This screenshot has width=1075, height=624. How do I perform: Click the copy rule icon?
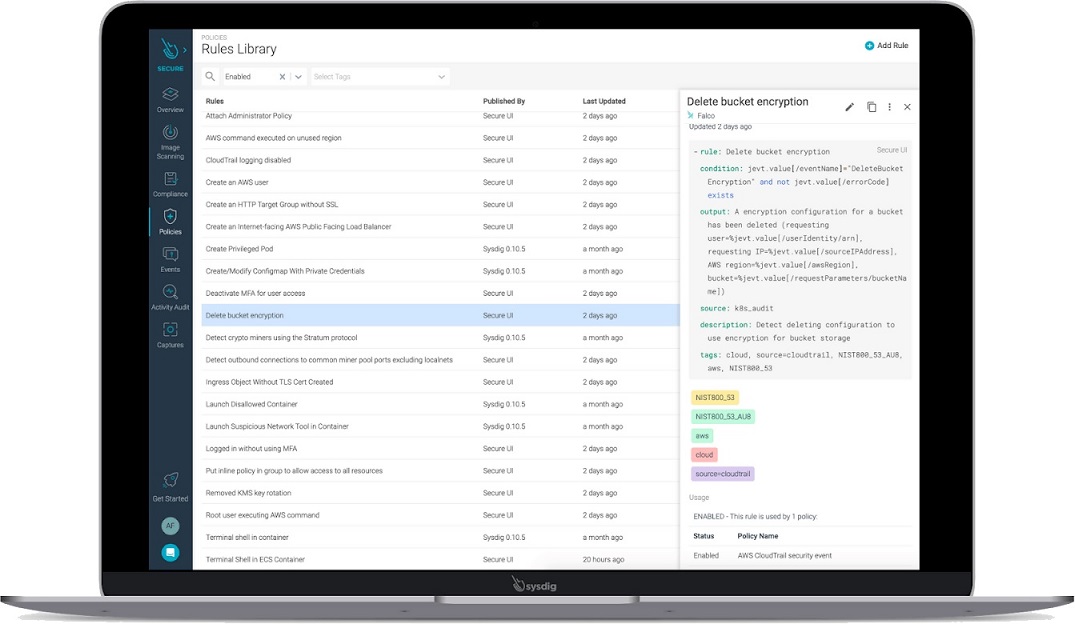[871, 107]
